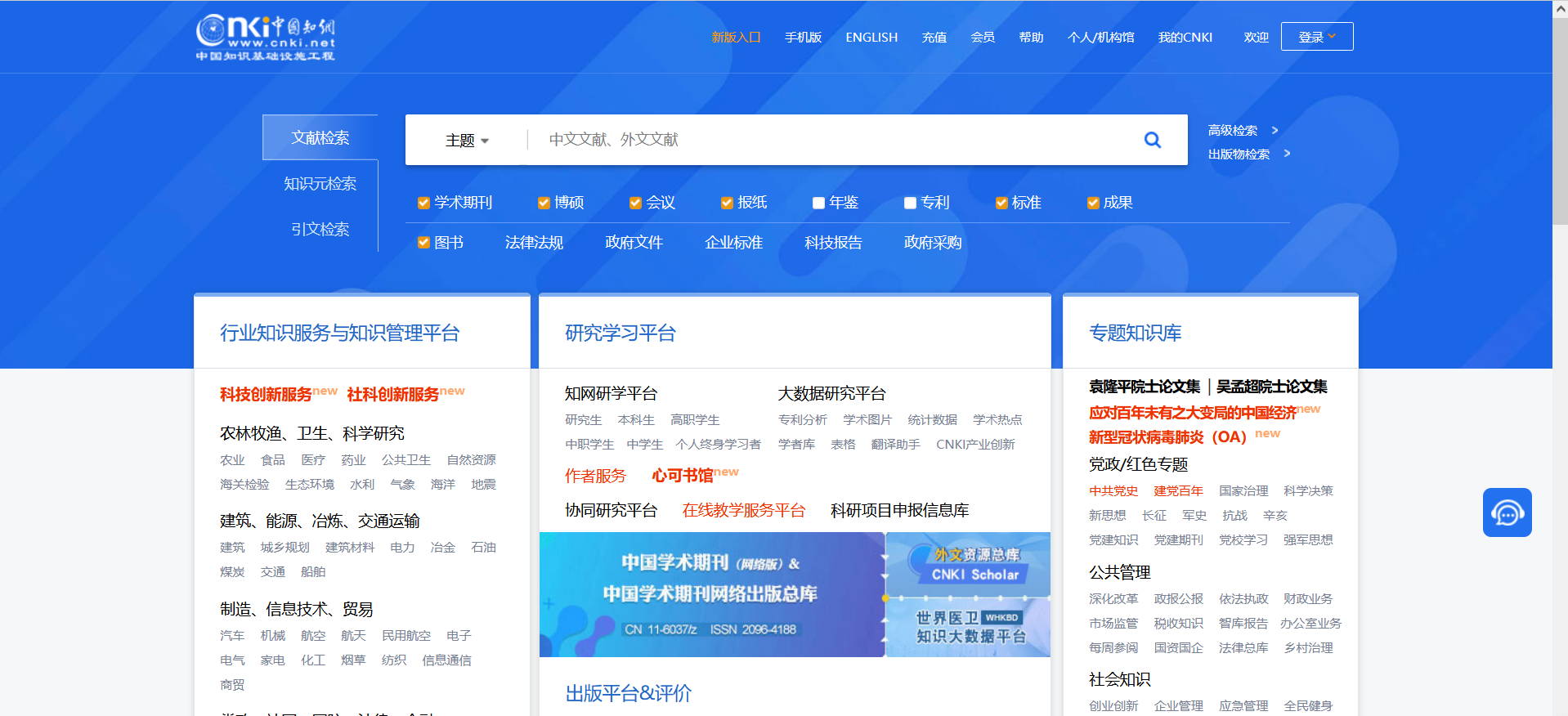1568x716 pixels.
Task: Expand the 登录 dropdown button
Action: pyautogui.click(x=1317, y=37)
